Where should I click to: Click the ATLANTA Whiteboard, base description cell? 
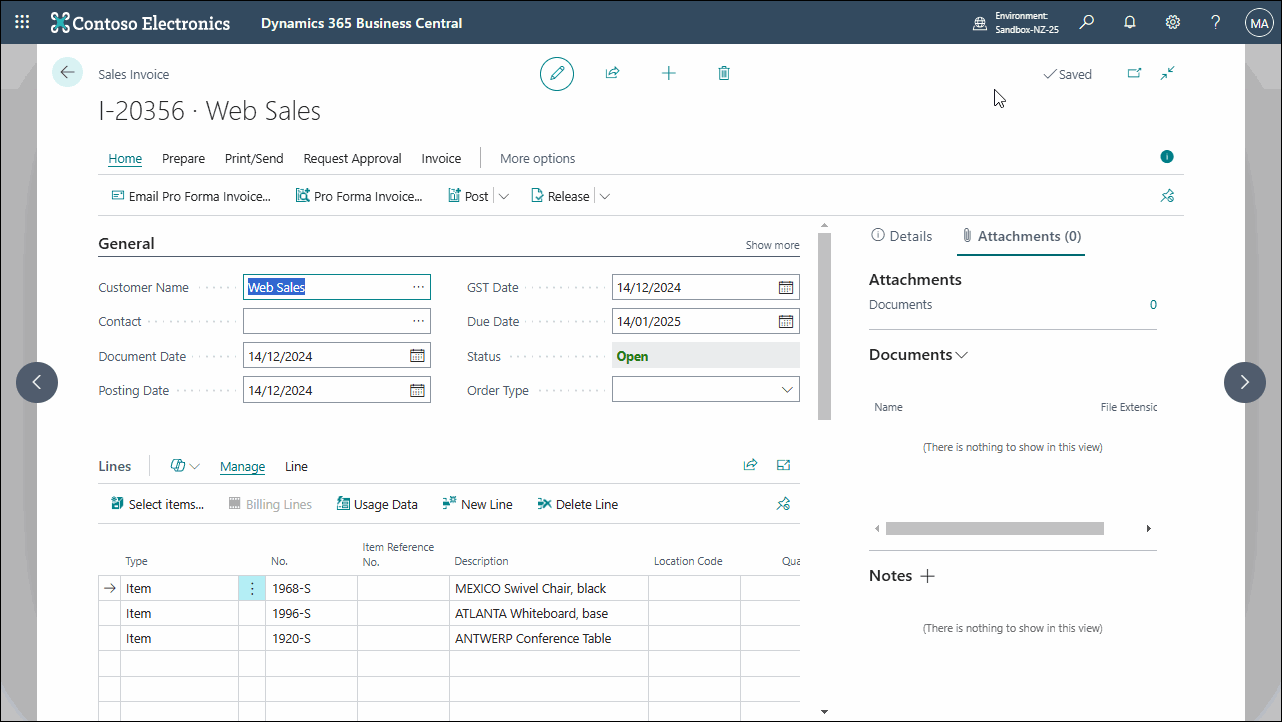(548, 613)
